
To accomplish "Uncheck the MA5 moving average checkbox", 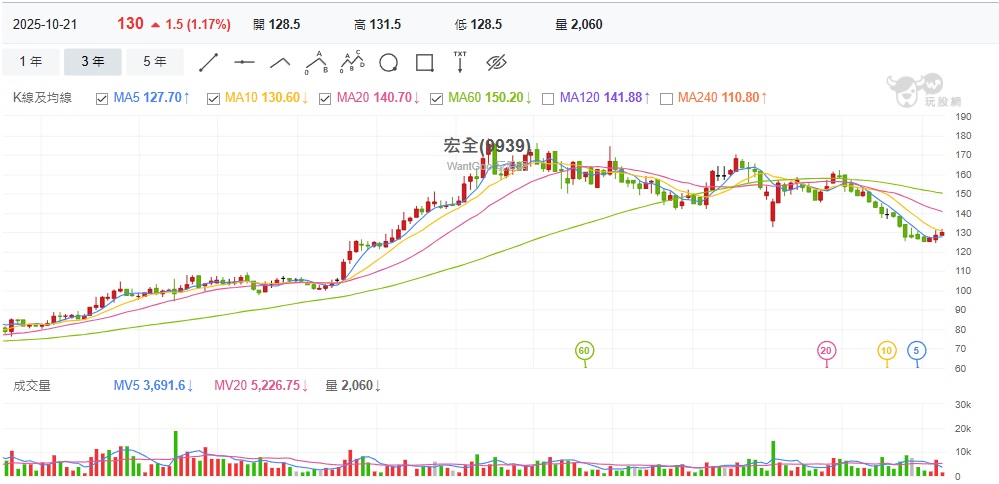I will (101, 98).
